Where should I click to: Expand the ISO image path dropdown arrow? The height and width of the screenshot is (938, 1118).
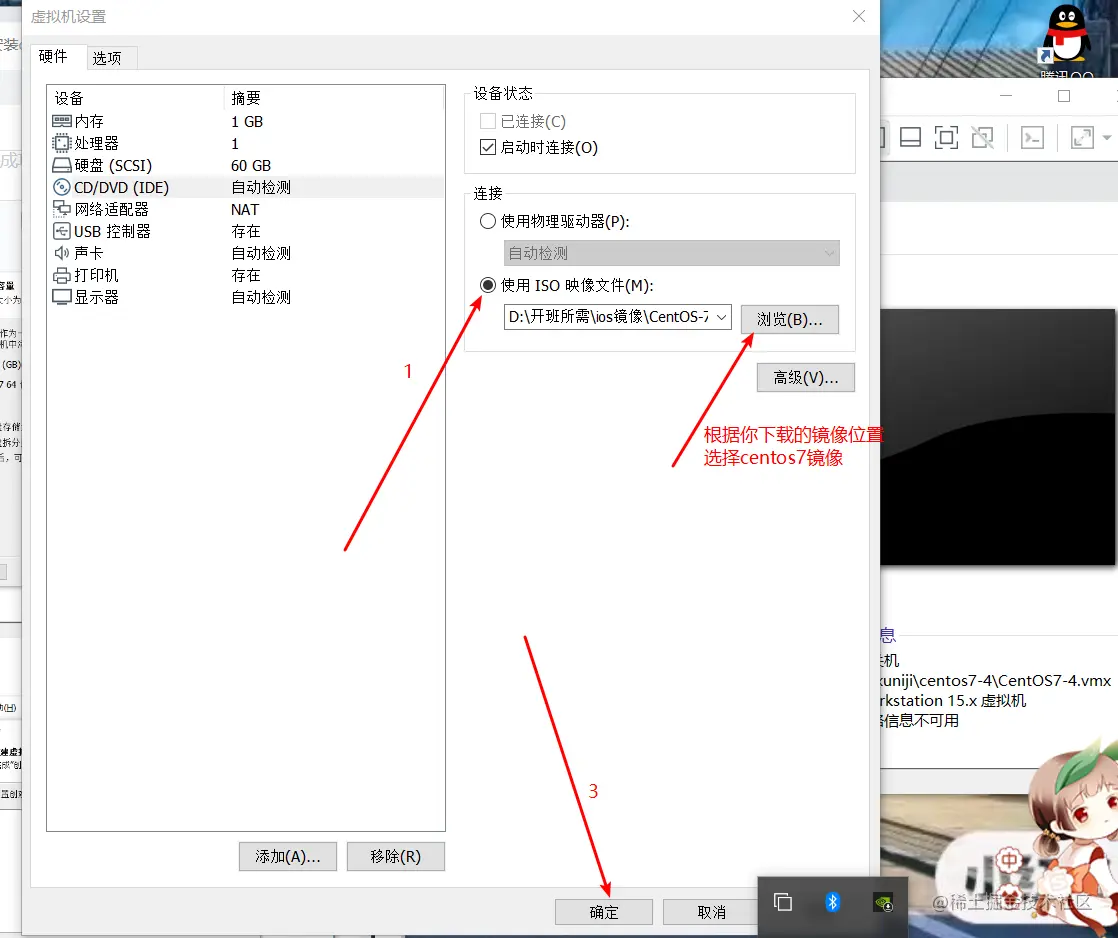pyautogui.click(x=722, y=316)
